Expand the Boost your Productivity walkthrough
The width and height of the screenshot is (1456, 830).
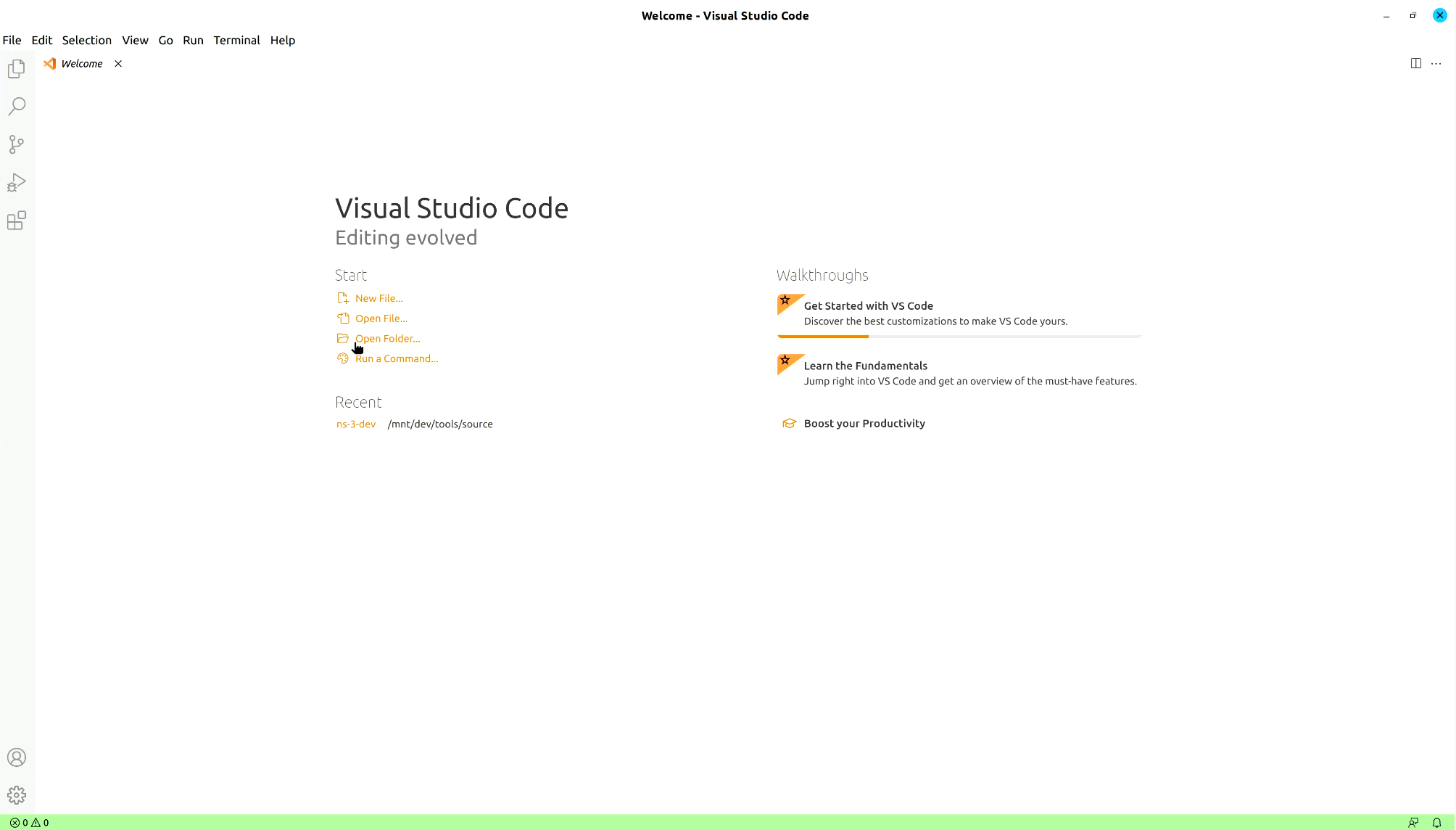[864, 423]
